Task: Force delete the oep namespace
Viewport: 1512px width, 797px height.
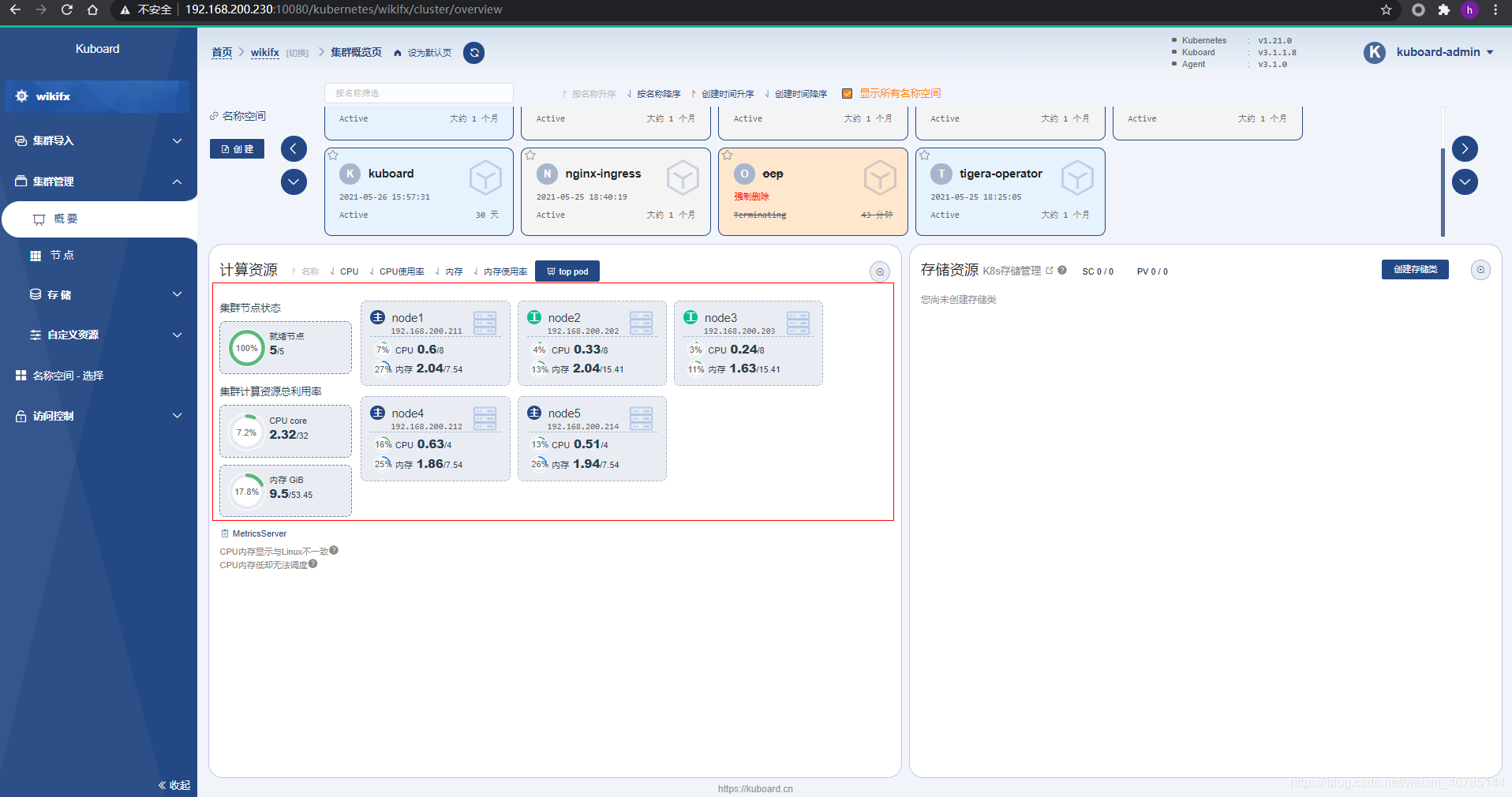Action: tap(751, 196)
